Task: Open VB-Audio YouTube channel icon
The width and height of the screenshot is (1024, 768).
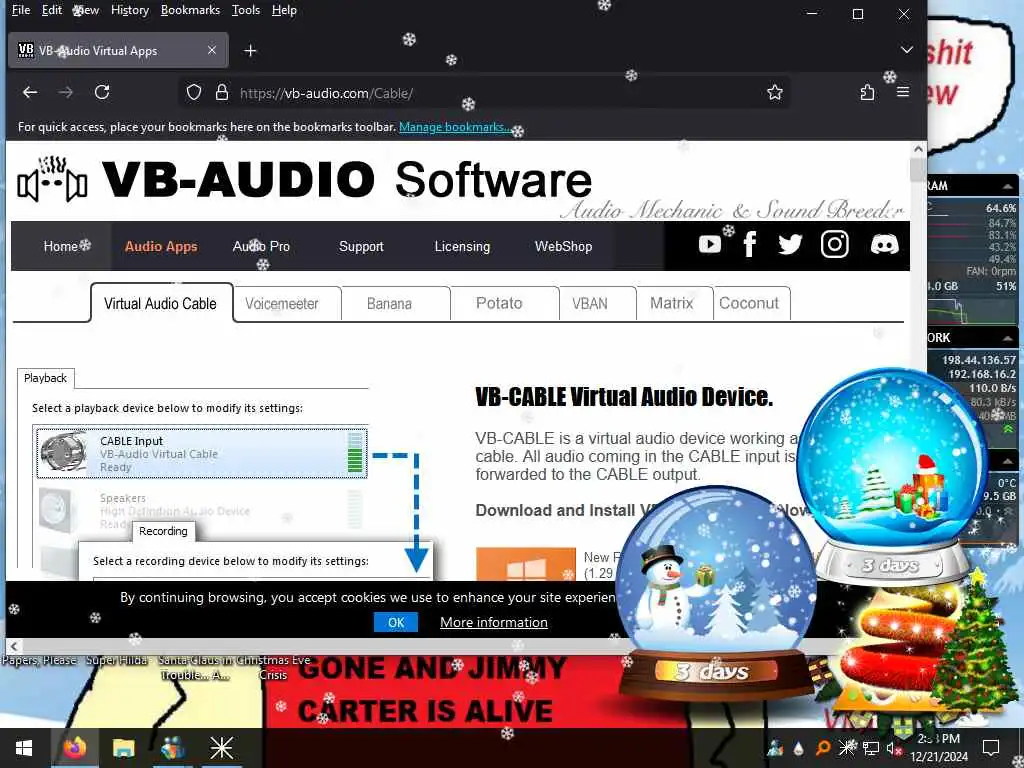Action: pyautogui.click(x=710, y=245)
